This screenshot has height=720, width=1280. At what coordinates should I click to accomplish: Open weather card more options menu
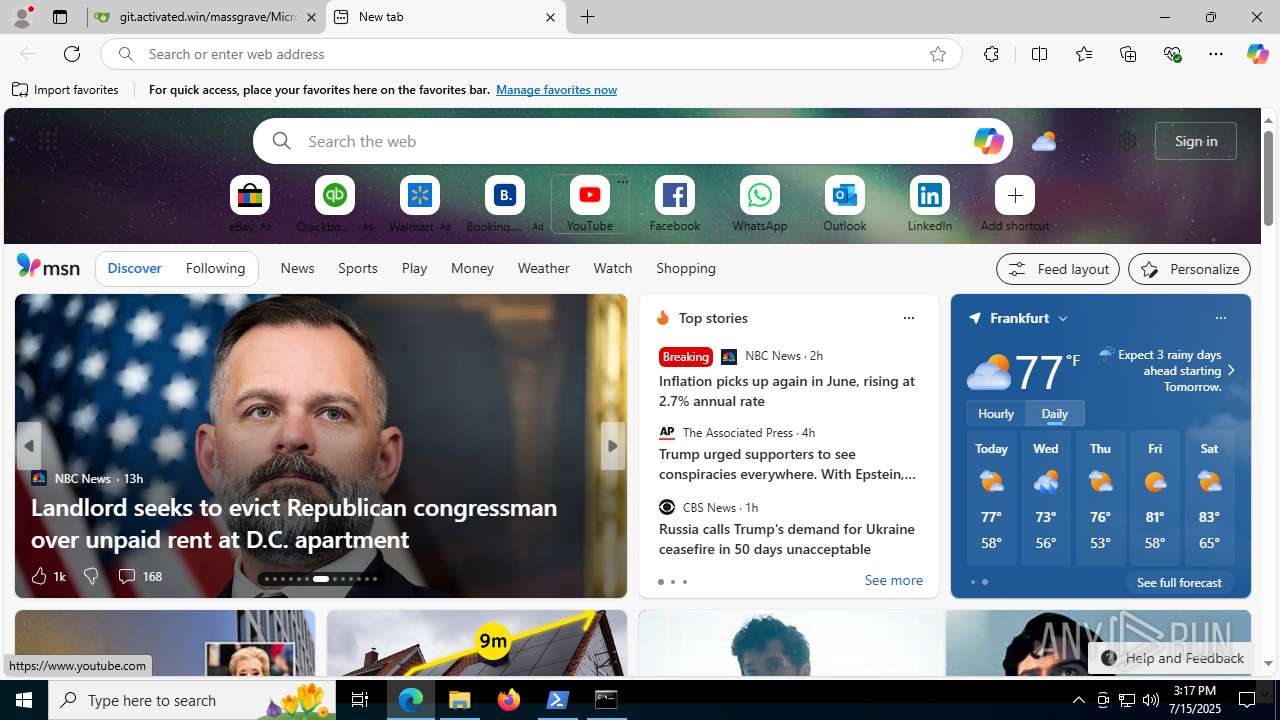tap(1220, 318)
